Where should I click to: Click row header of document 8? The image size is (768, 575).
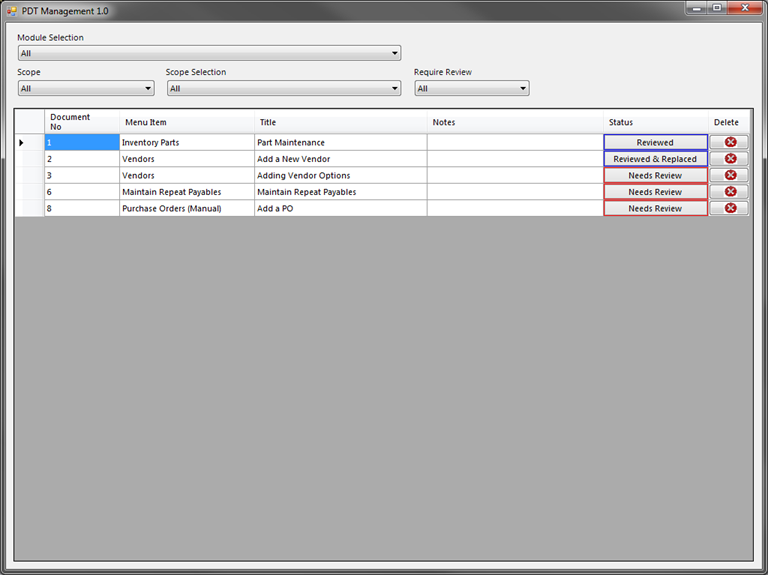click(x=29, y=208)
